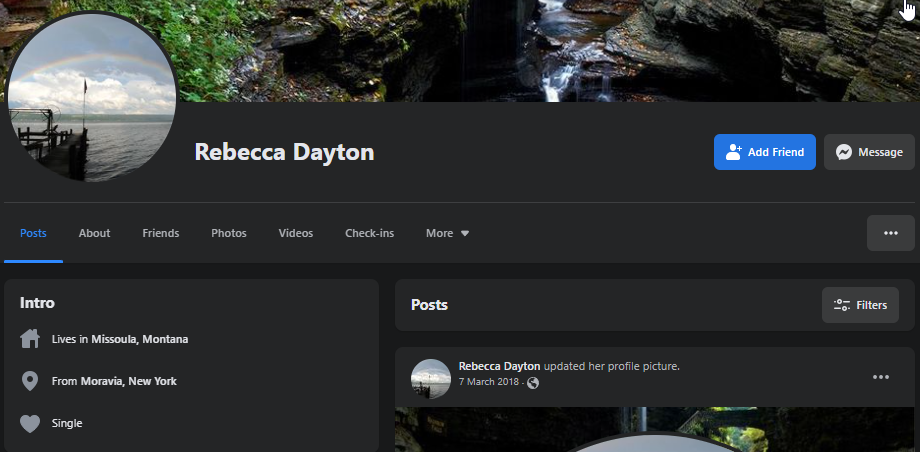Open the post's image below the header

(655, 429)
